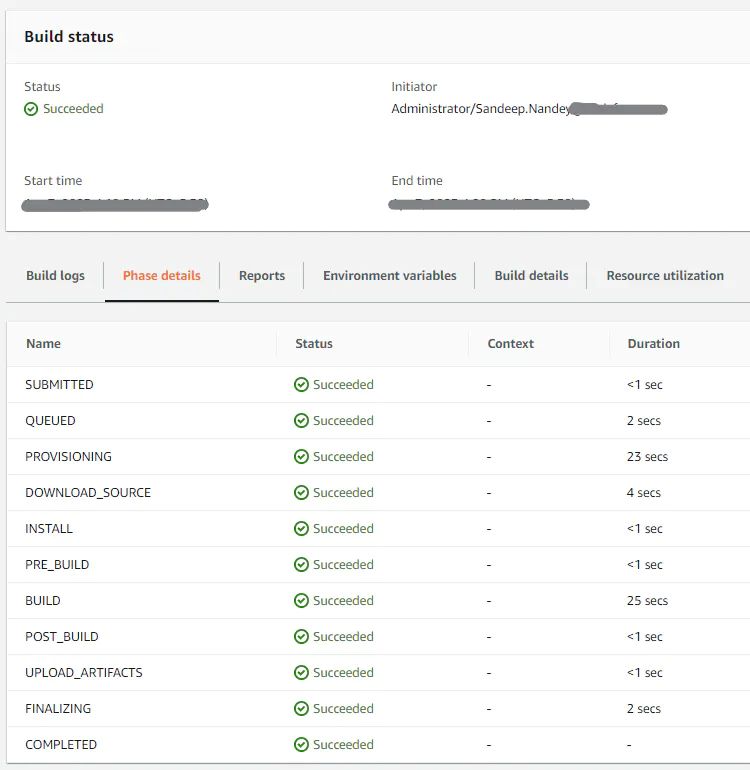
Task: Click the success icon in the PRE_BUILD row
Action: 301,565
